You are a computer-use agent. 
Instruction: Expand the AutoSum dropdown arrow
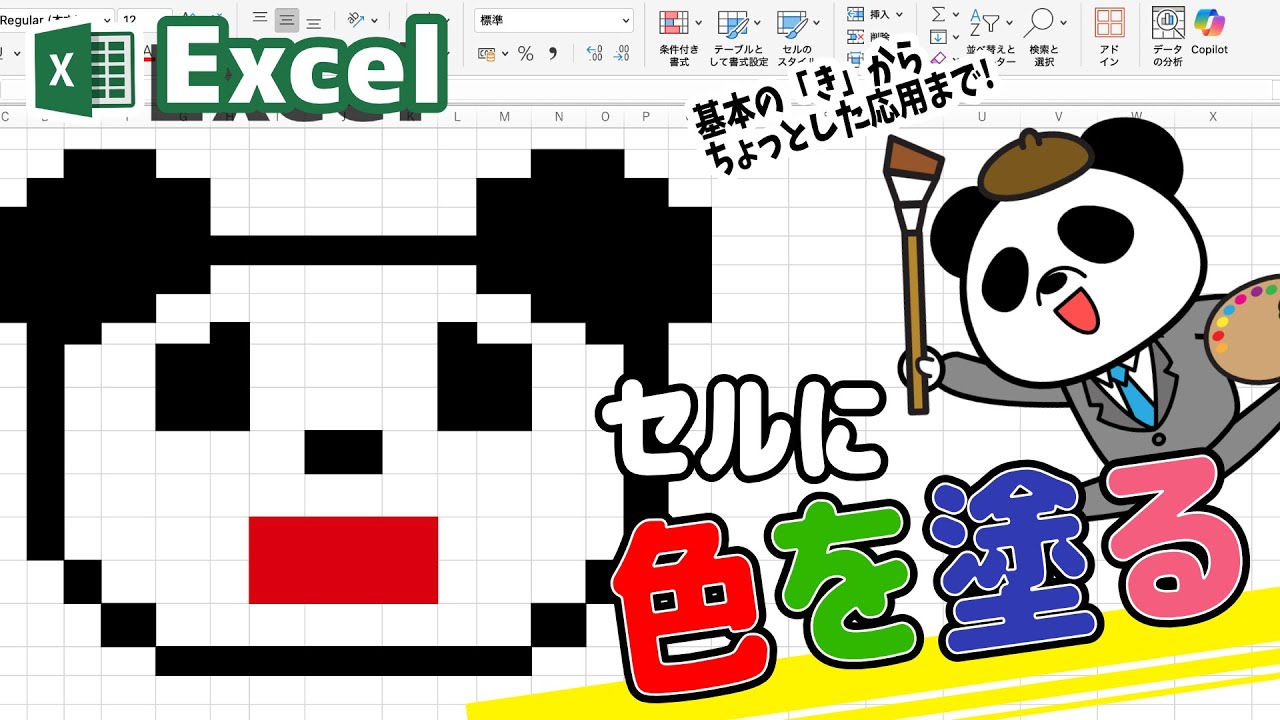click(955, 15)
